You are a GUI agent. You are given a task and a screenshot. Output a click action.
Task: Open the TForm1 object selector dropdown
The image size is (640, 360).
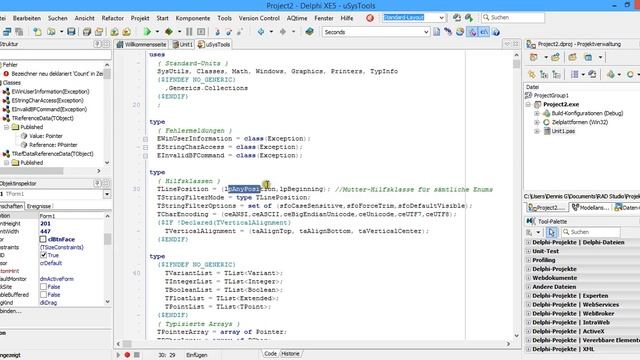[x=107, y=194]
